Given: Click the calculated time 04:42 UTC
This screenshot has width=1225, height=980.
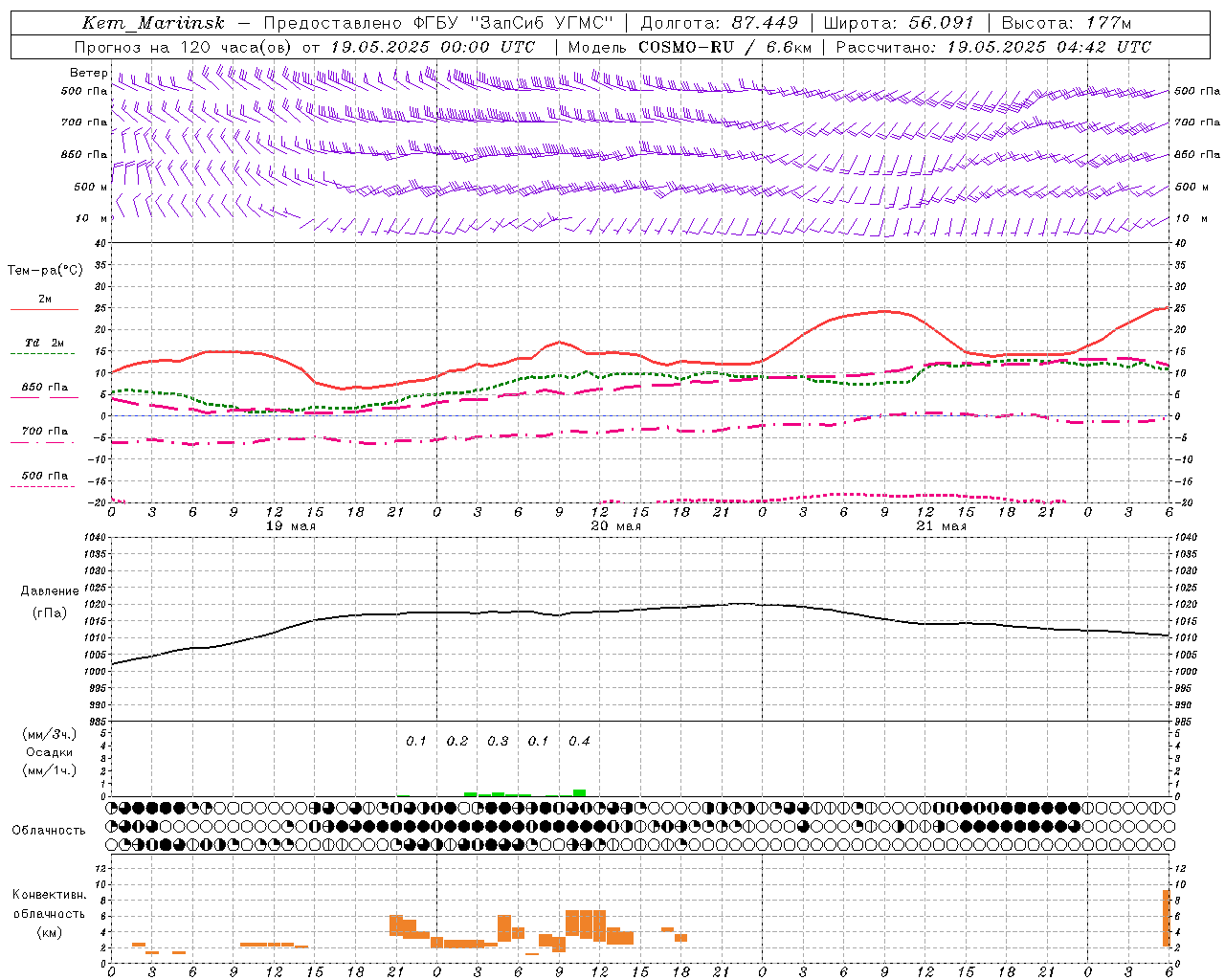Looking at the screenshot, I should click(x=1103, y=47).
